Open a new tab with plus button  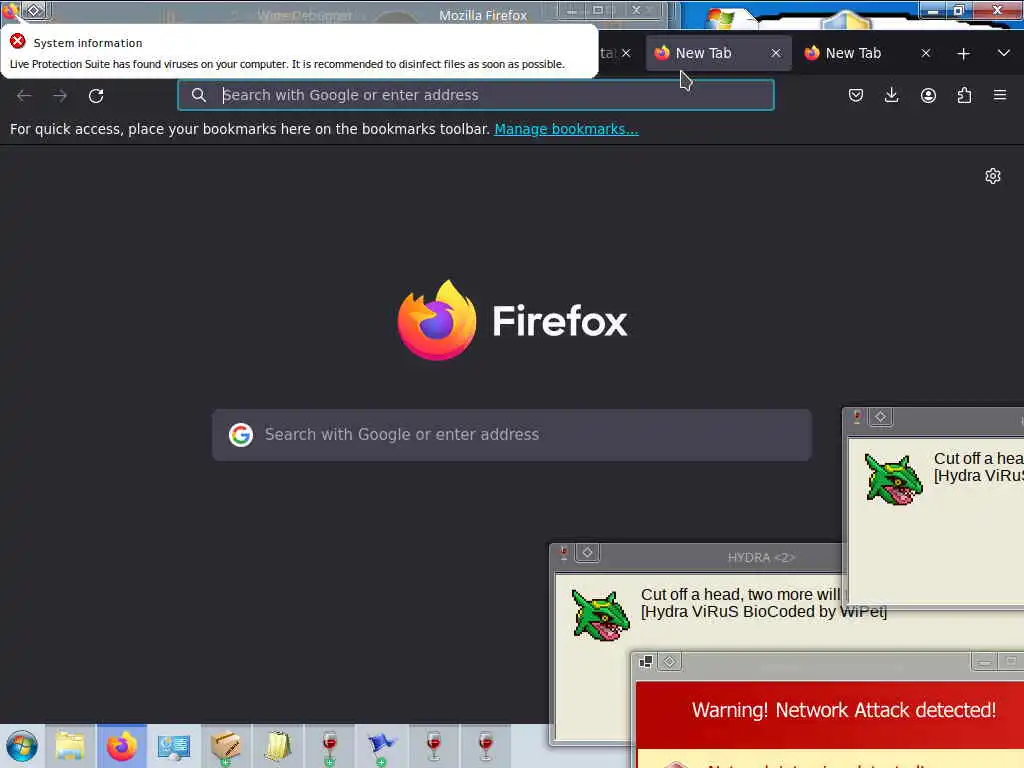coord(963,54)
